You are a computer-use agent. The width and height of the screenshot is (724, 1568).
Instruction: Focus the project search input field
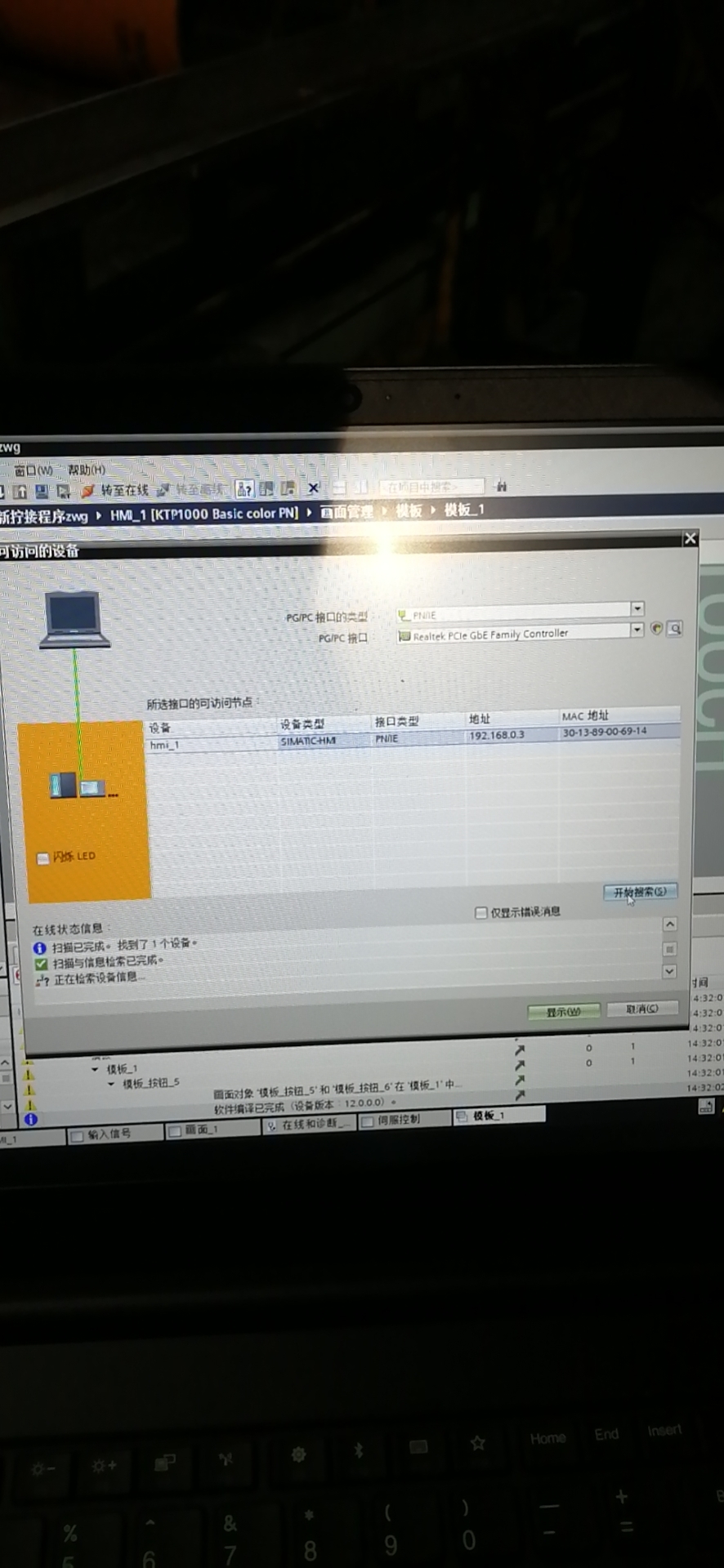click(431, 487)
